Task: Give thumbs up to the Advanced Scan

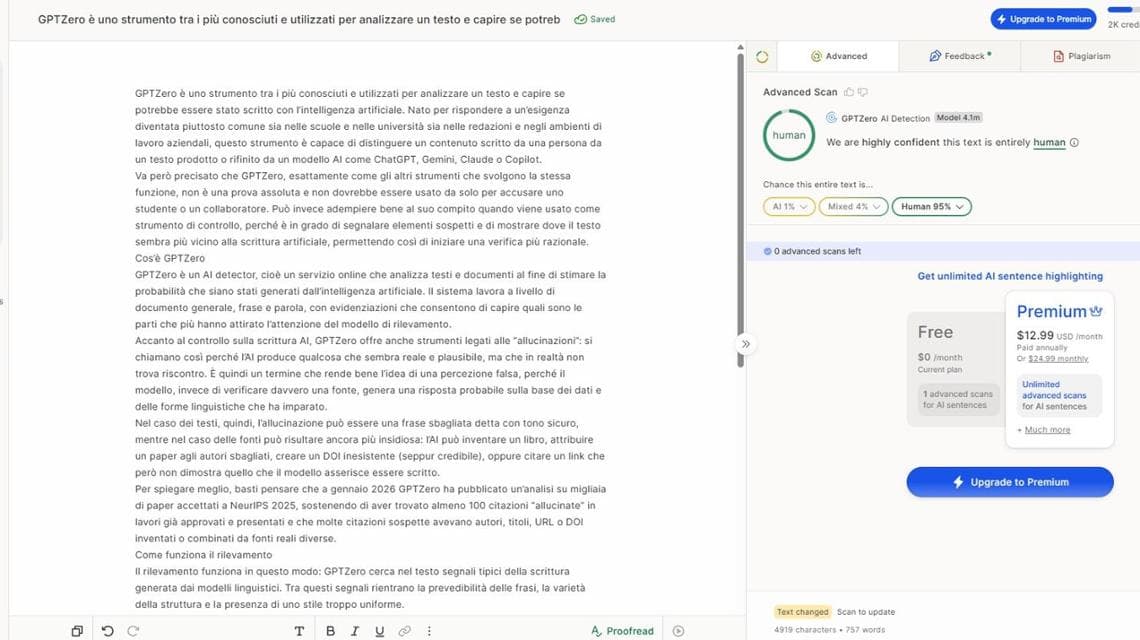Action: [848, 92]
